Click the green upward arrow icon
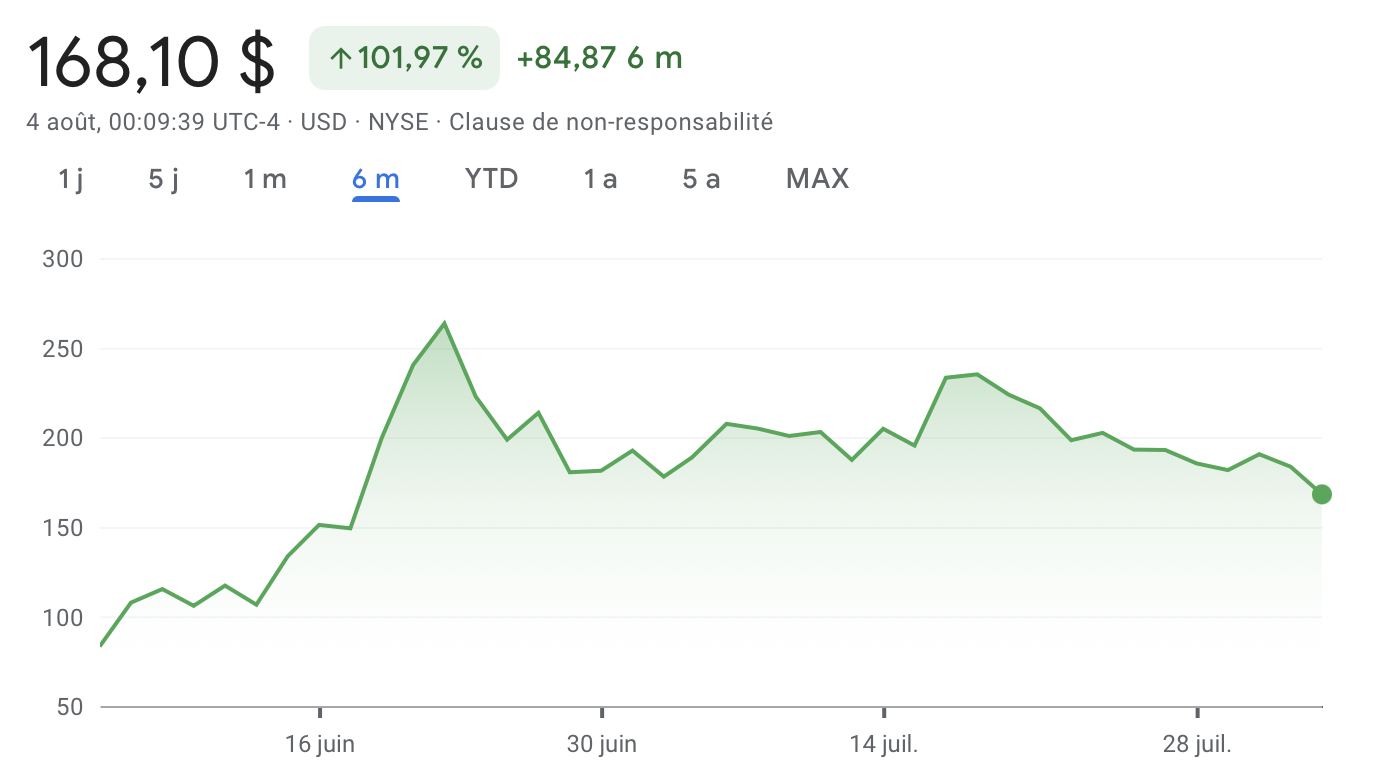This screenshot has height=784, width=1380. (341, 59)
